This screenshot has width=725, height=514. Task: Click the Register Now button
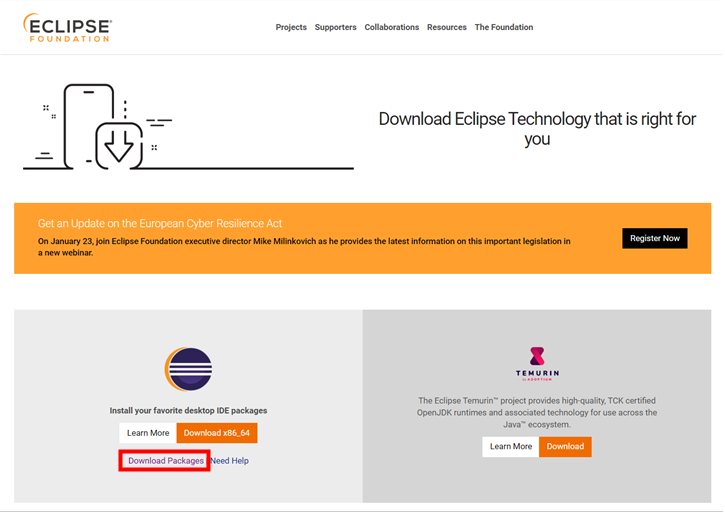click(x=655, y=238)
